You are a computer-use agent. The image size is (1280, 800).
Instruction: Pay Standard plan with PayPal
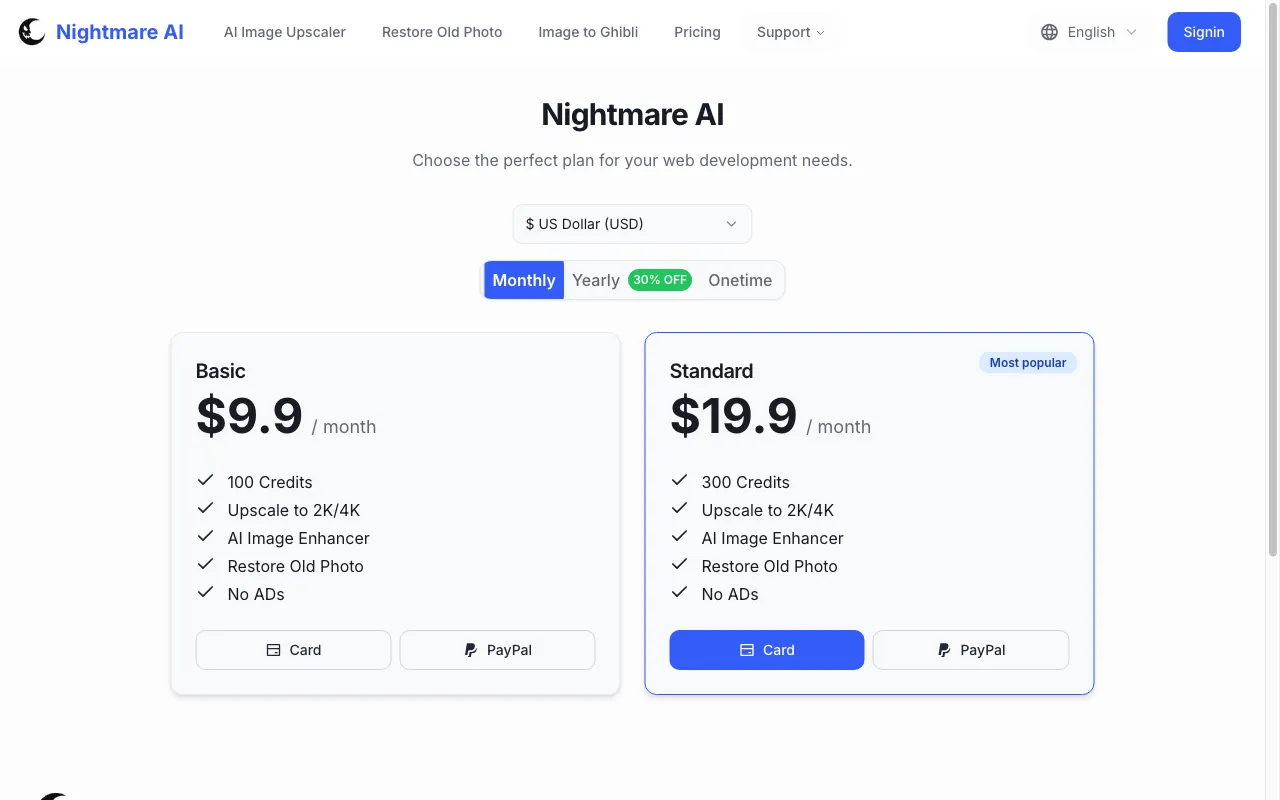coord(971,650)
